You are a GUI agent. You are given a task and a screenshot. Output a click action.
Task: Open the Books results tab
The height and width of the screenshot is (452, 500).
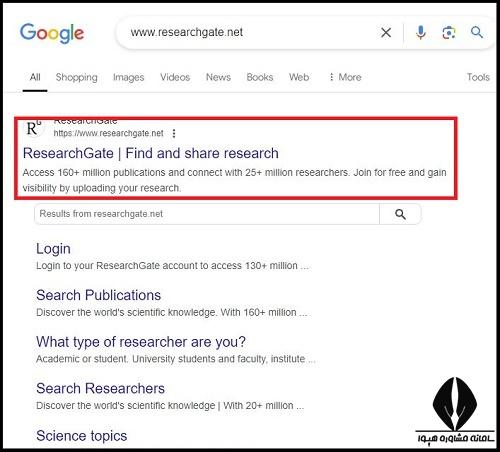tap(260, 77)
